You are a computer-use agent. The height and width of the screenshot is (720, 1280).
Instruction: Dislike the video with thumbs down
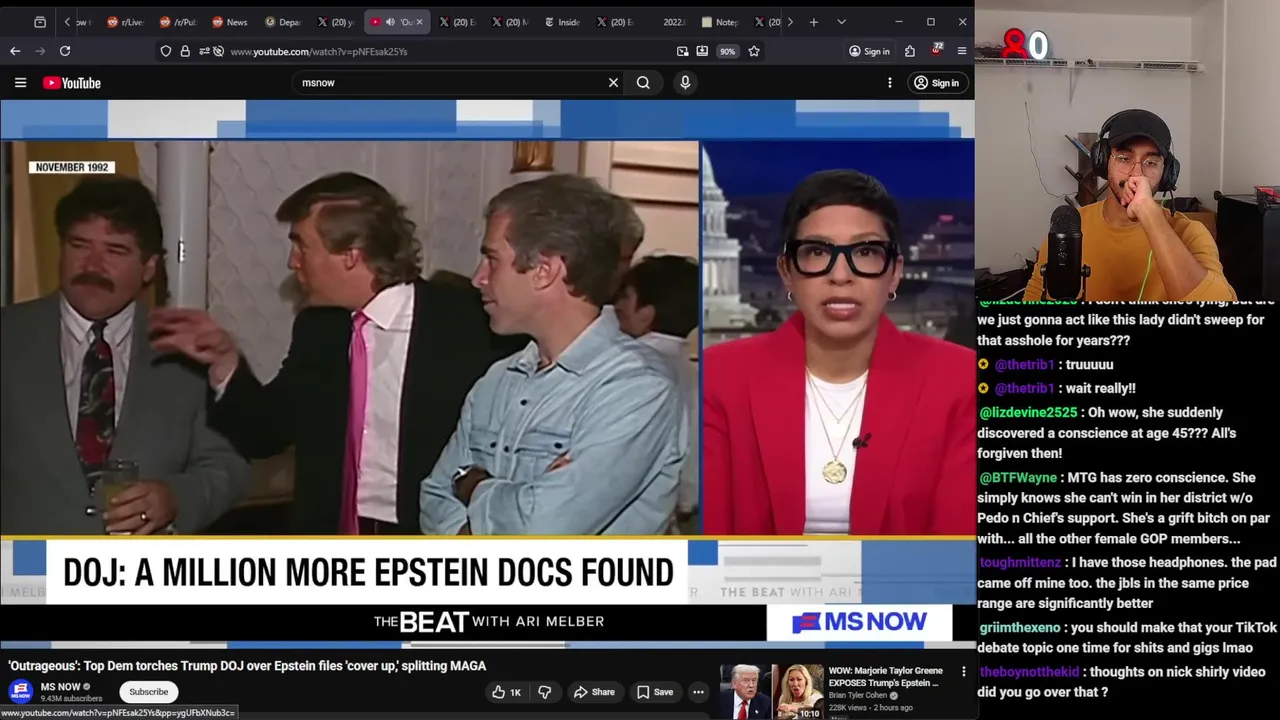545,692
